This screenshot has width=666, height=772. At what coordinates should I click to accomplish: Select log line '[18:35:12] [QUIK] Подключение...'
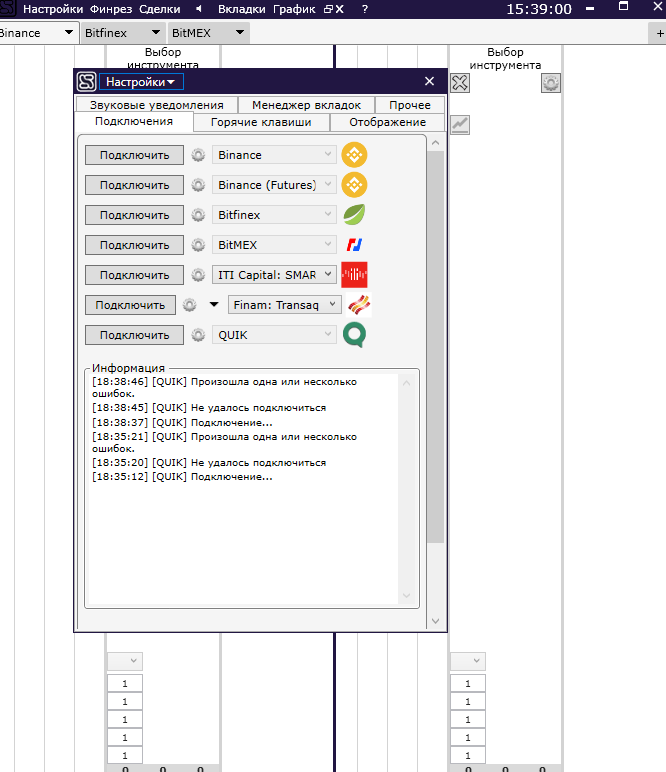[x=182, y=477]
